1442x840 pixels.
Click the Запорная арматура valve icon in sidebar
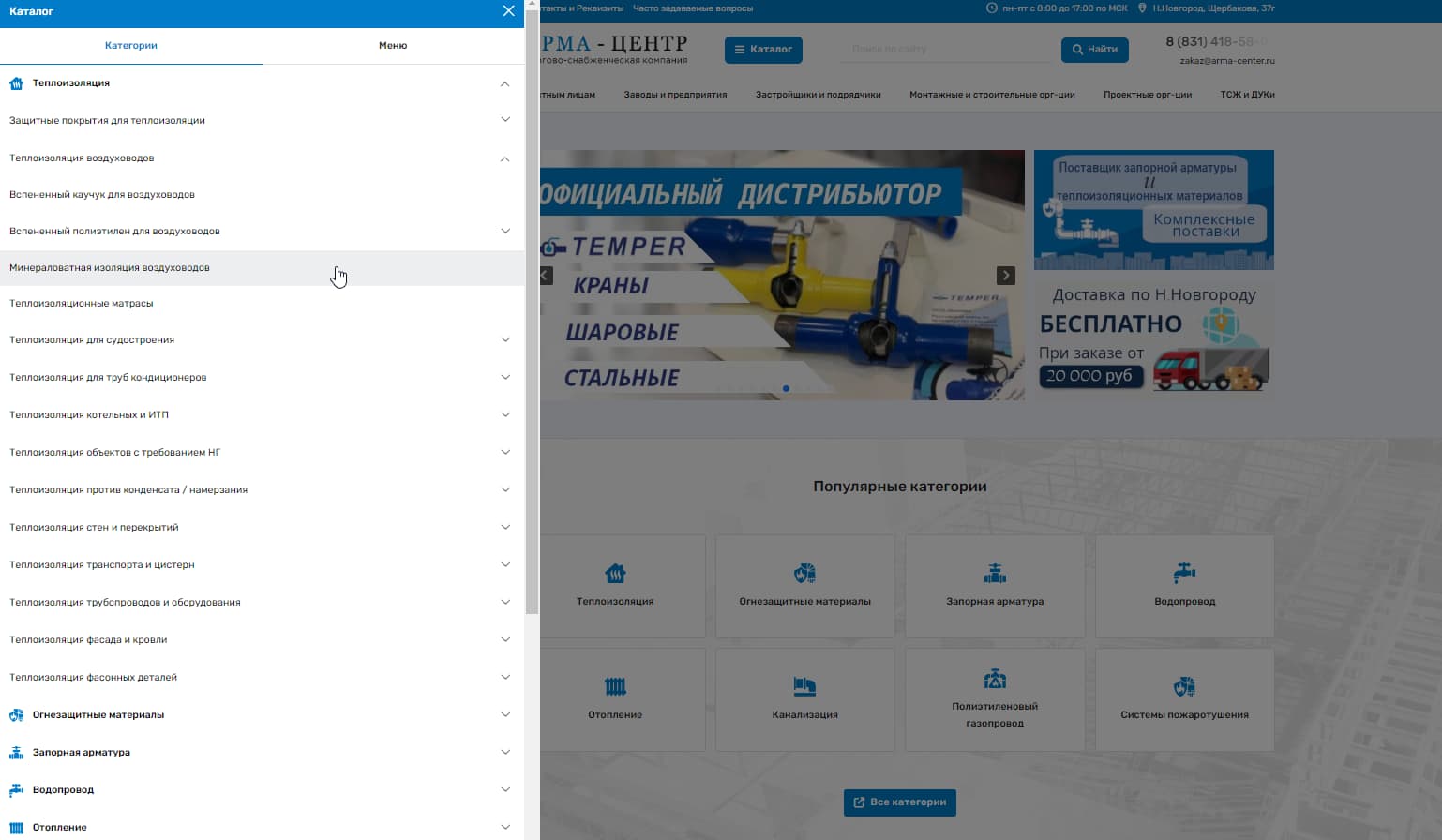click(x=16, y=753)
